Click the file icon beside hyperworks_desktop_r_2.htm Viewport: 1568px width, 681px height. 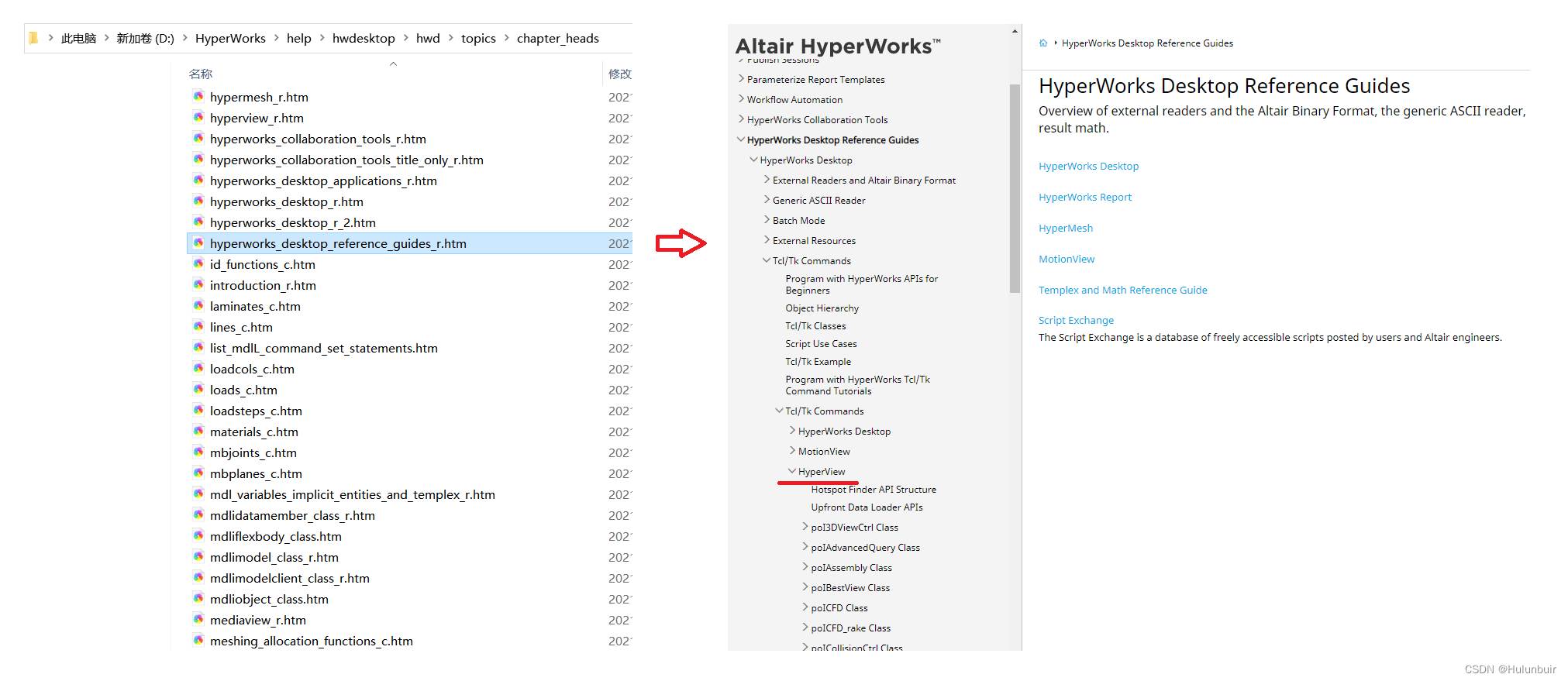pos(198,222)
